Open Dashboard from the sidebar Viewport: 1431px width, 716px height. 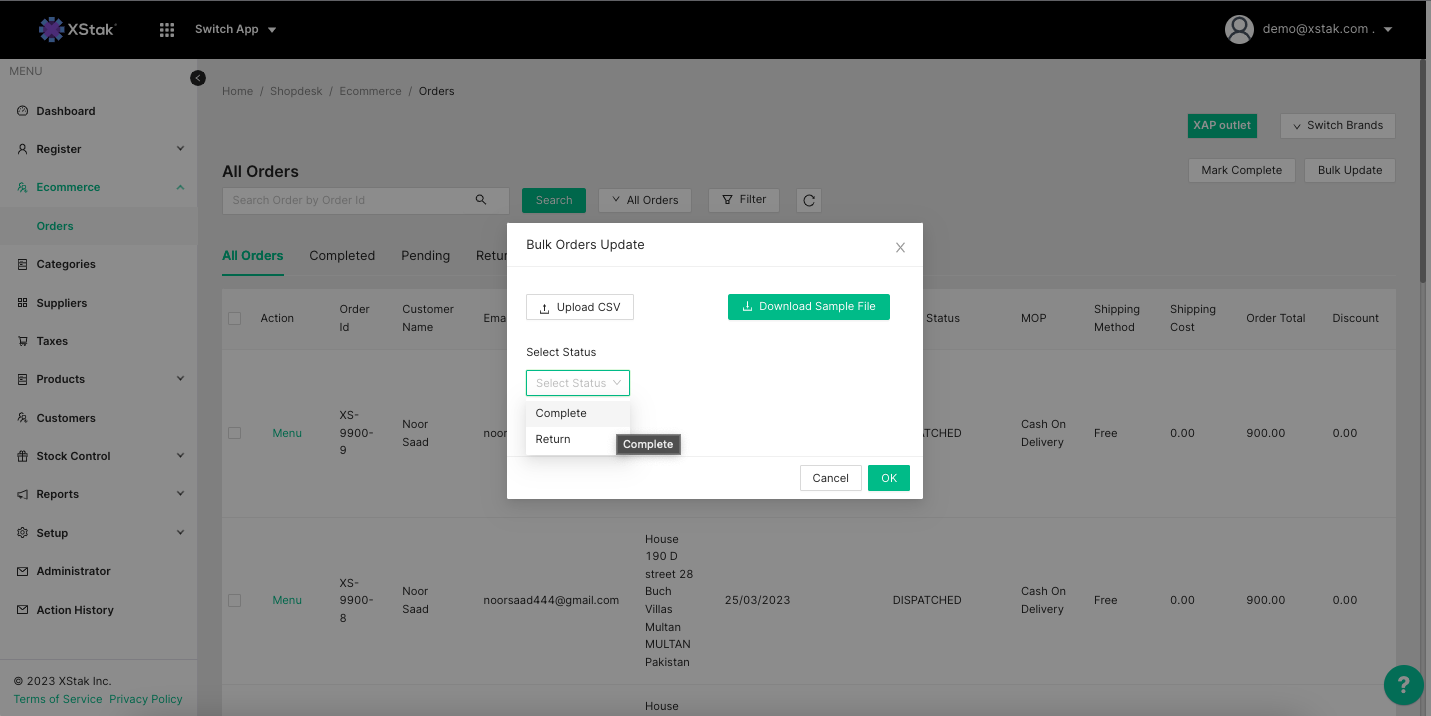coord(66,111)
